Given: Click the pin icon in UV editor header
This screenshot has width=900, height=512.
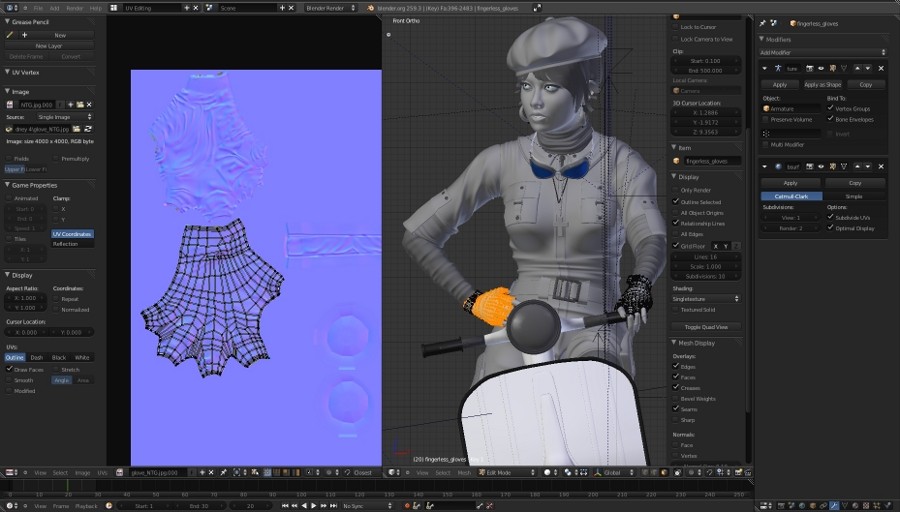Looking at the screenshot, I should click(223, 472).
